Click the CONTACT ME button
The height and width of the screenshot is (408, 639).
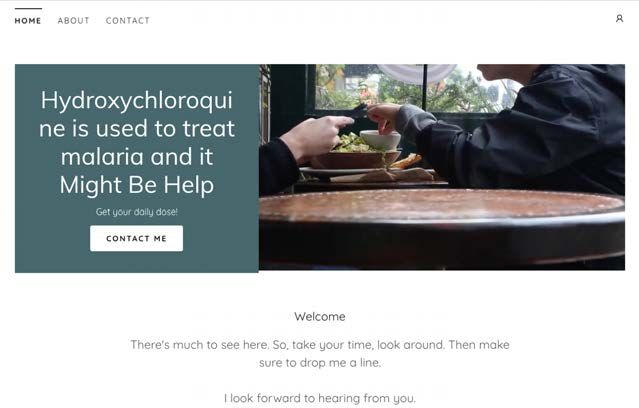point(137,238)
